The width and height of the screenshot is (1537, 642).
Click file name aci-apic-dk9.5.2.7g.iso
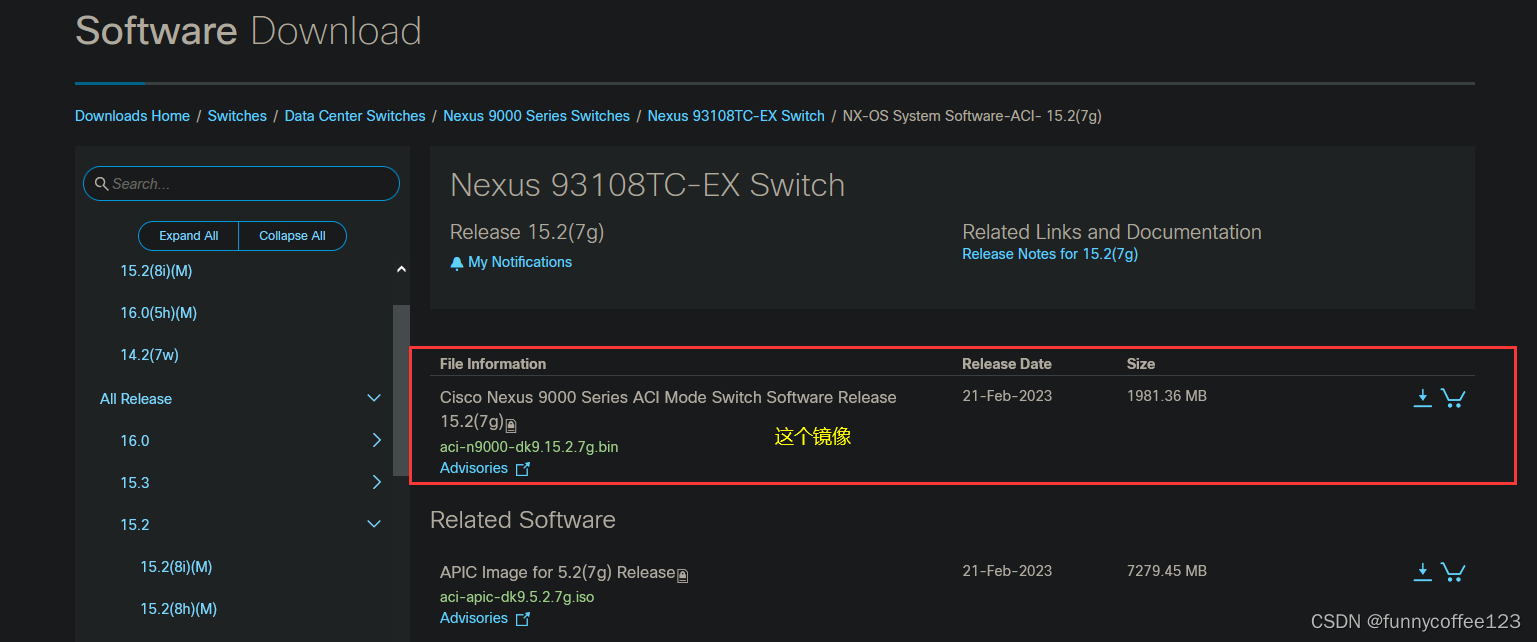[517, 597]
